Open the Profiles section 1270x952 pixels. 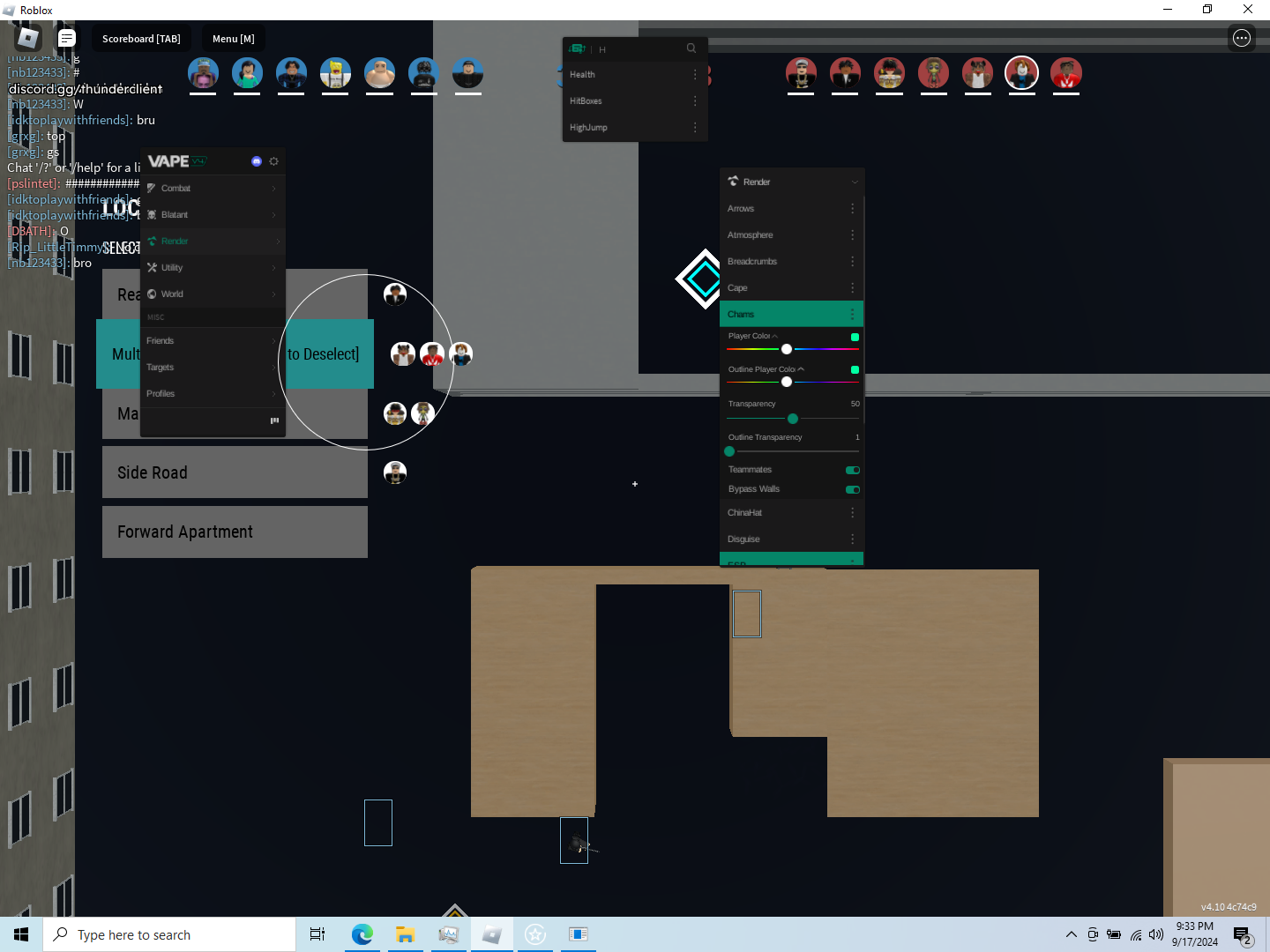click(213, 393)
